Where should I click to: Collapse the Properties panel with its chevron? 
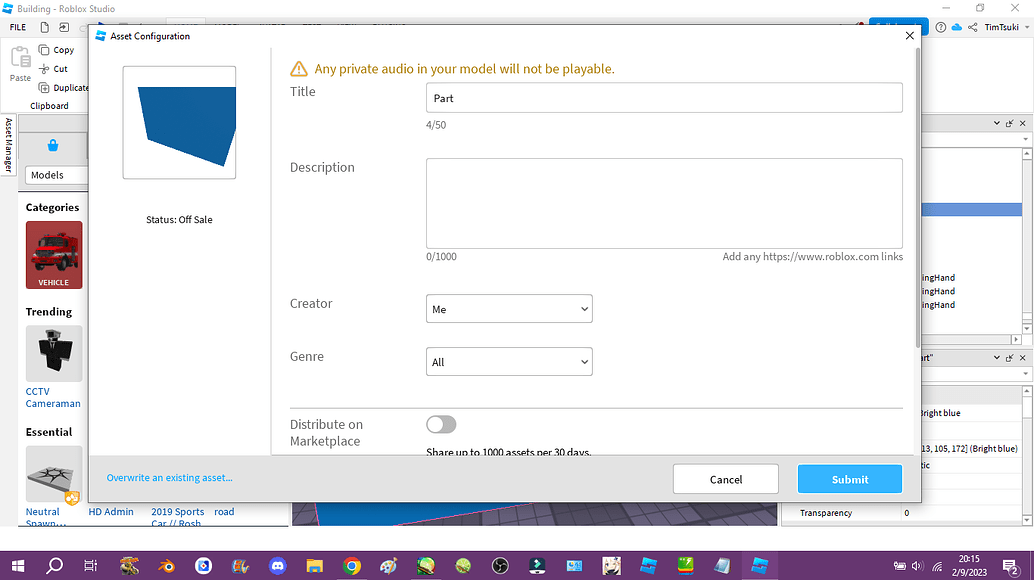click(996, 357)
